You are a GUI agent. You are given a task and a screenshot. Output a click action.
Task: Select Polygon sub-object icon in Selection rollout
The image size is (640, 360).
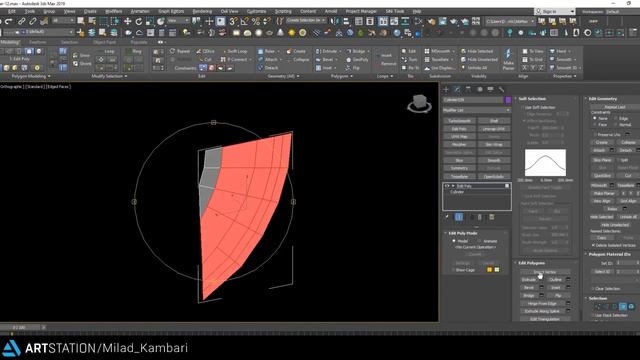point(623,307)
